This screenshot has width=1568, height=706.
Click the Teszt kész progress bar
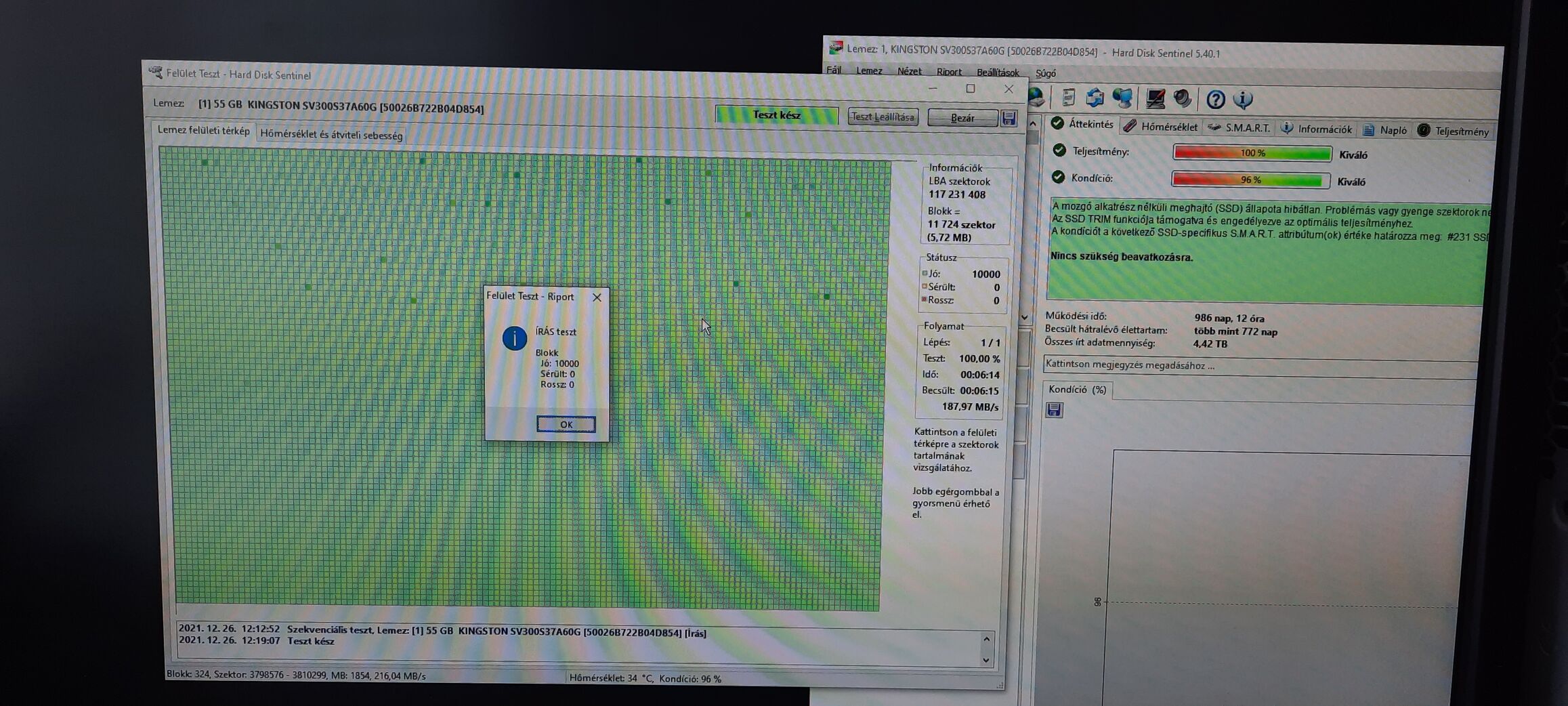click(x=777, y=115)
